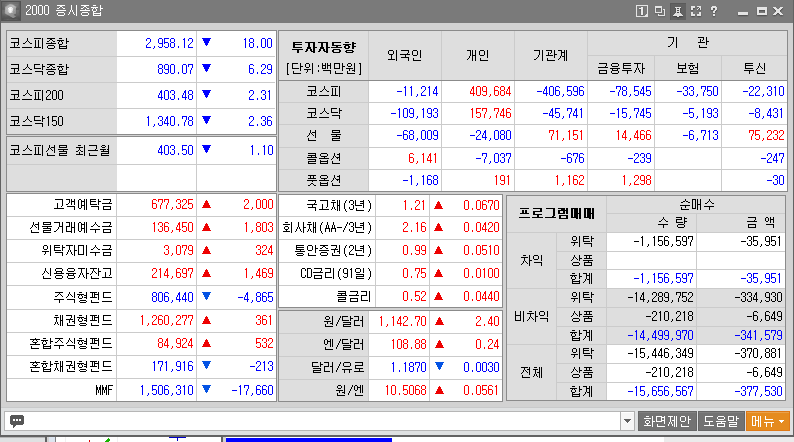The width and height of the screenshot is (794, 442).
Task: Click the 고객예탁금 value 677,325
Action: (x=172, y=205)
